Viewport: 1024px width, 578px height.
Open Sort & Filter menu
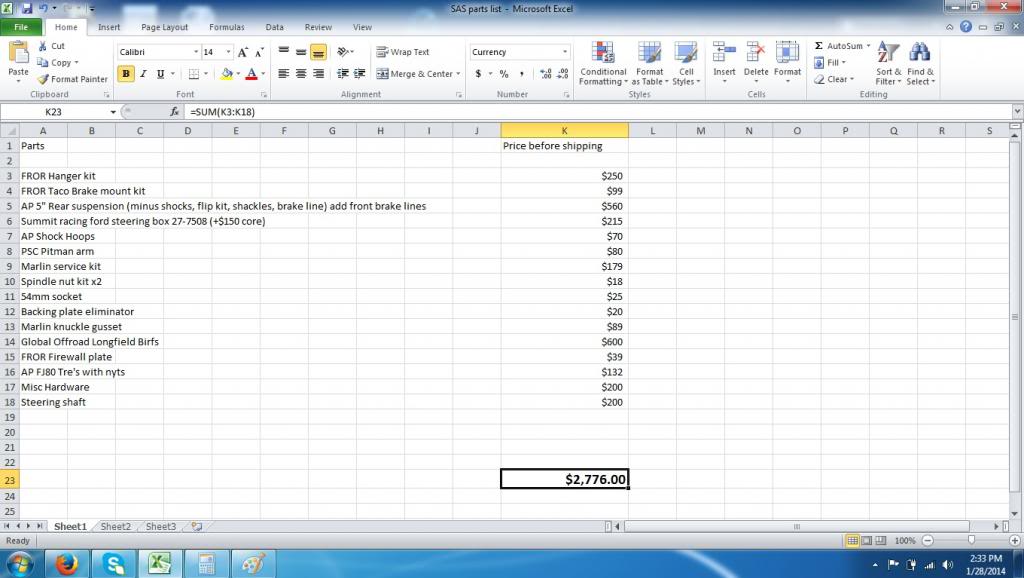pos(888,63)
